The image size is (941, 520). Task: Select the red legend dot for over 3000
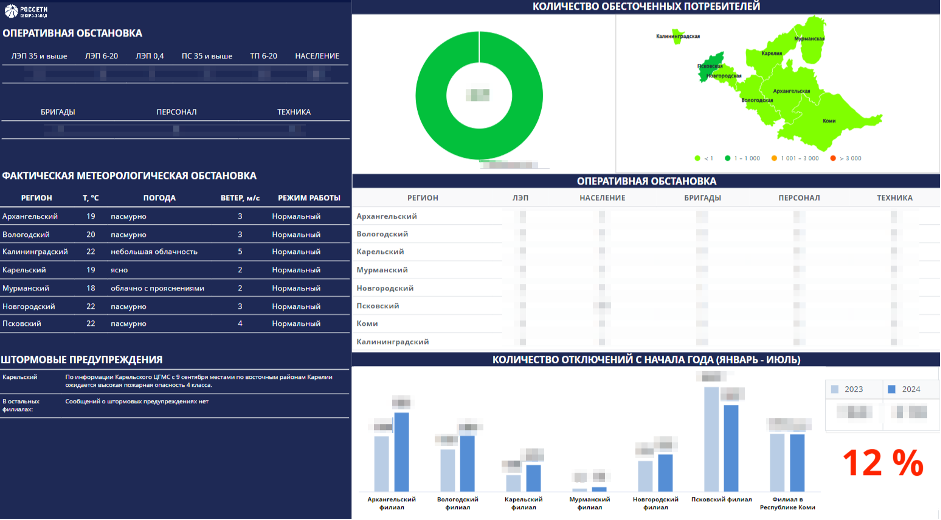832,159
